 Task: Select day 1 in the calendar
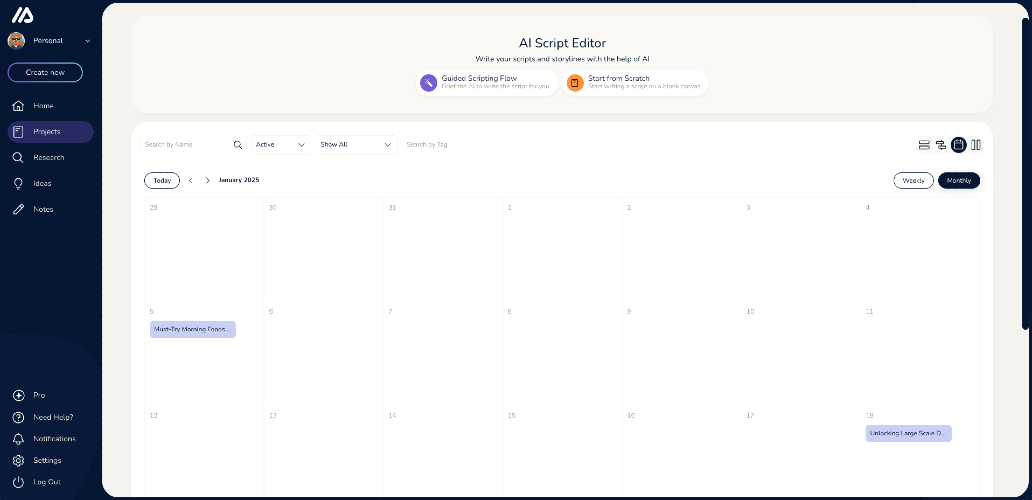[x=509, y=208]
